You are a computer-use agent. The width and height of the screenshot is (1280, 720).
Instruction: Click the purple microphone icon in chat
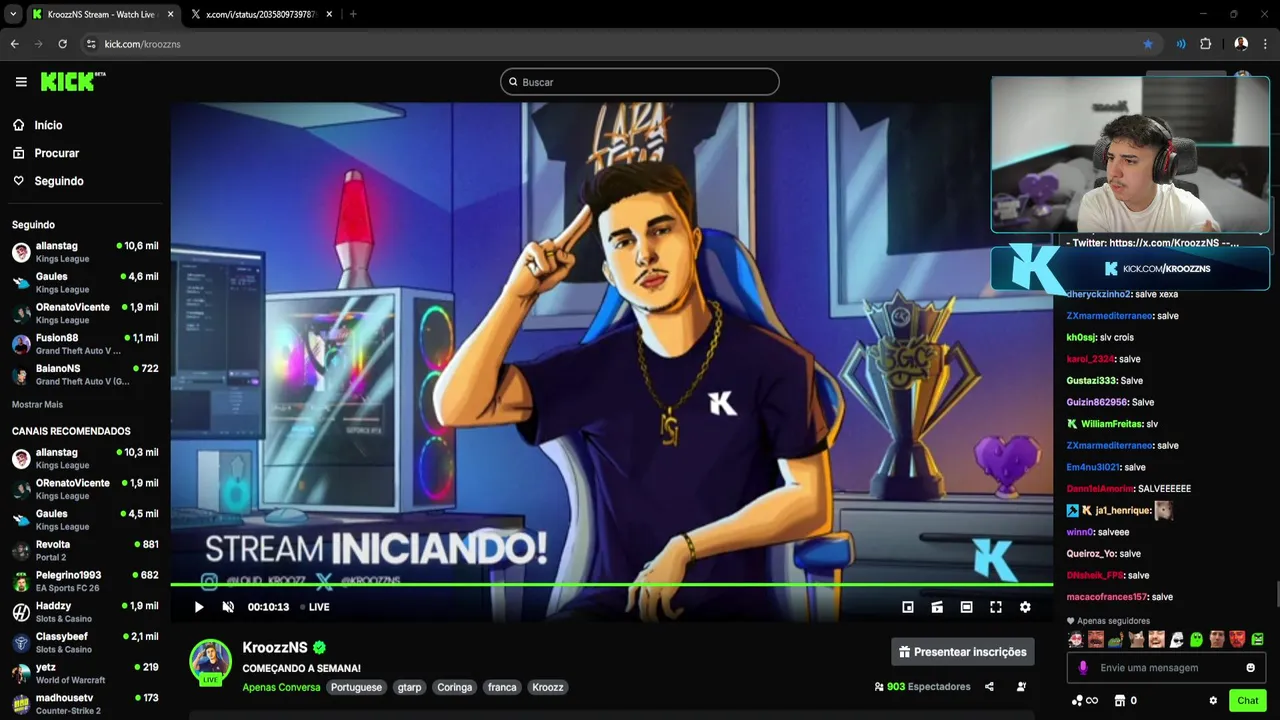click(1083, 668)
